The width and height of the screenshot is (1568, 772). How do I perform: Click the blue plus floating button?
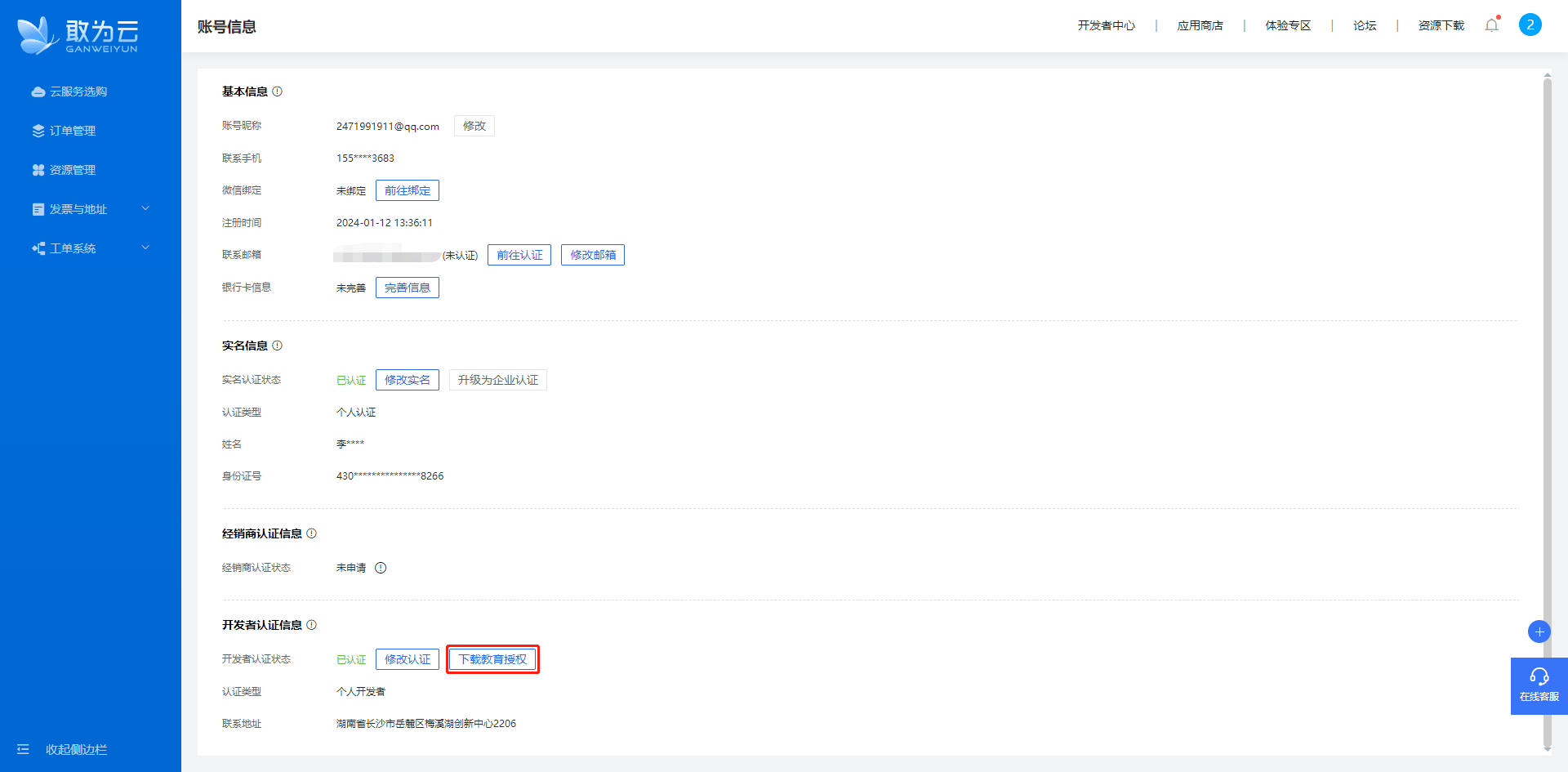[x=1539, y=631]
